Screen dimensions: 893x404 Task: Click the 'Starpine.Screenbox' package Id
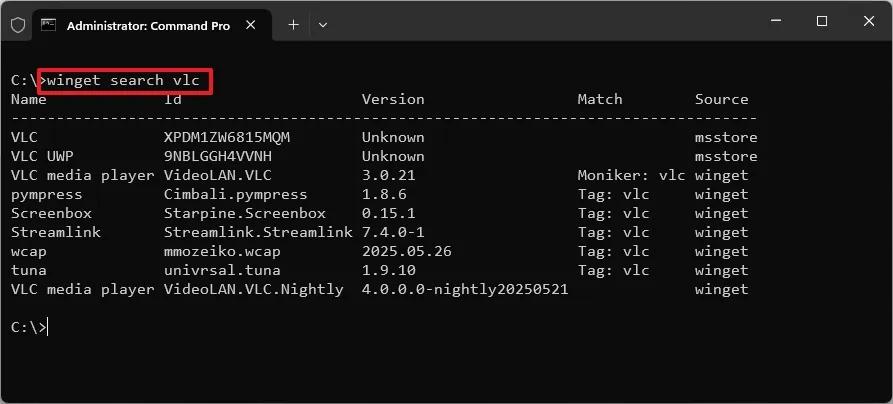coord(240,213)
